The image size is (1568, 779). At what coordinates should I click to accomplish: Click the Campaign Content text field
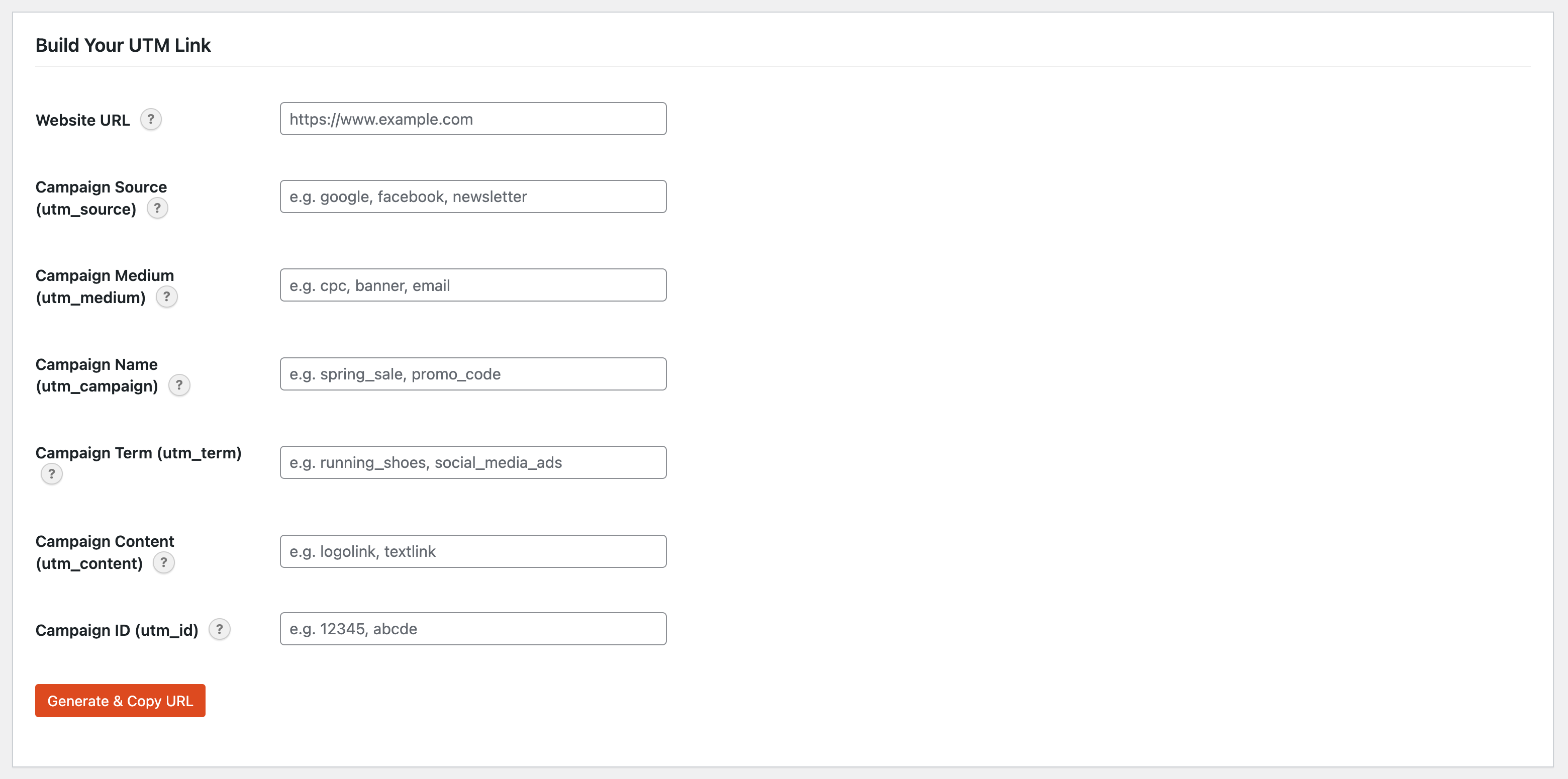473,551
